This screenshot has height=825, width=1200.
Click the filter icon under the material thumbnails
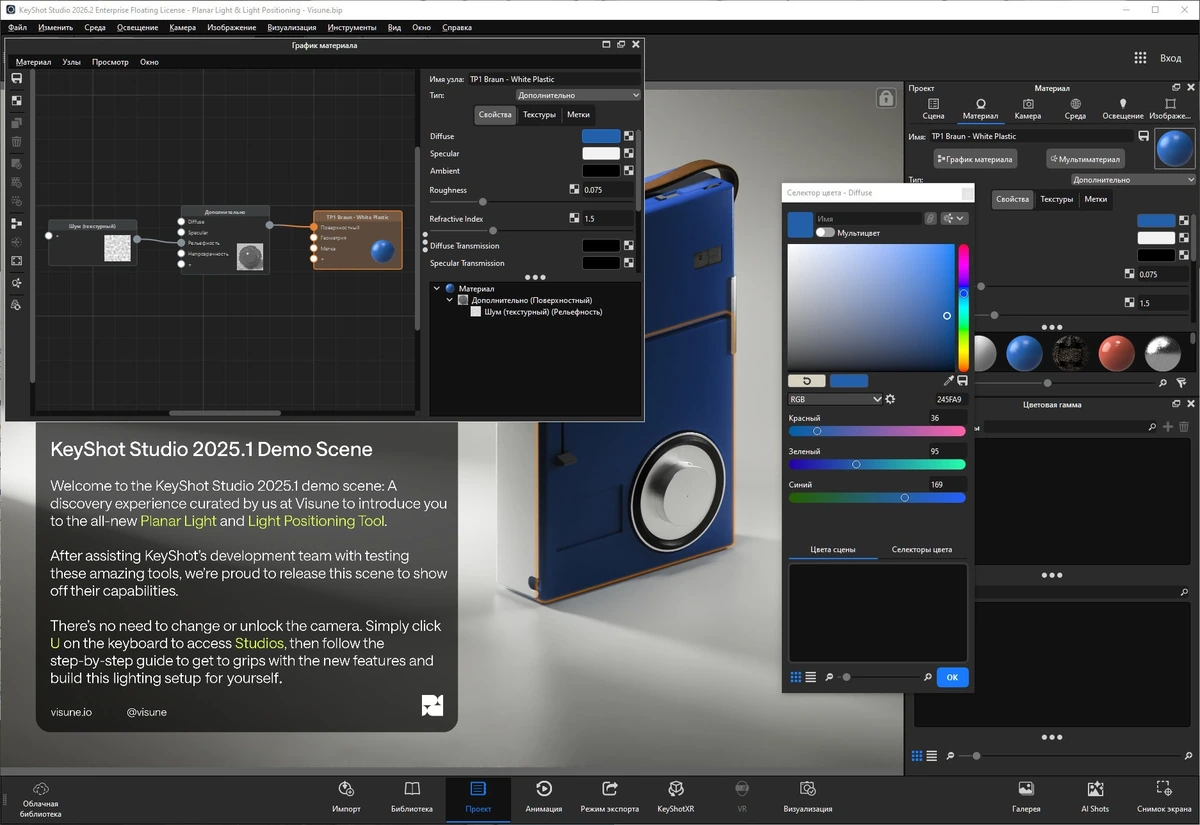point(1181,383)
